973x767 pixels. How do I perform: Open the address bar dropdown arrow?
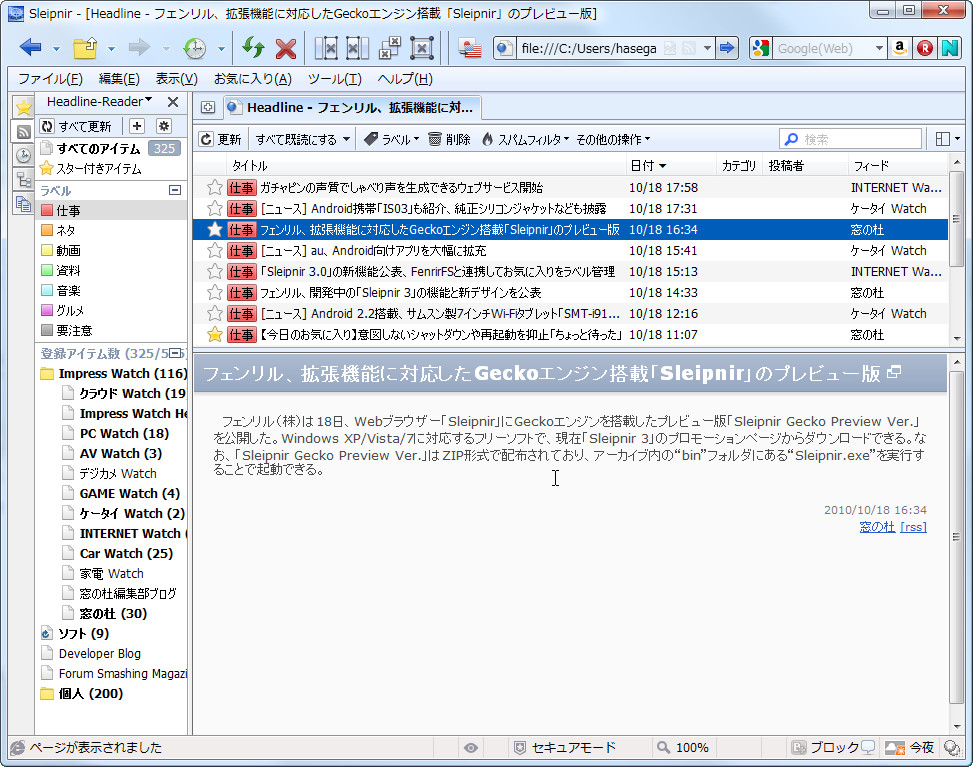click(x=707, y=48)
